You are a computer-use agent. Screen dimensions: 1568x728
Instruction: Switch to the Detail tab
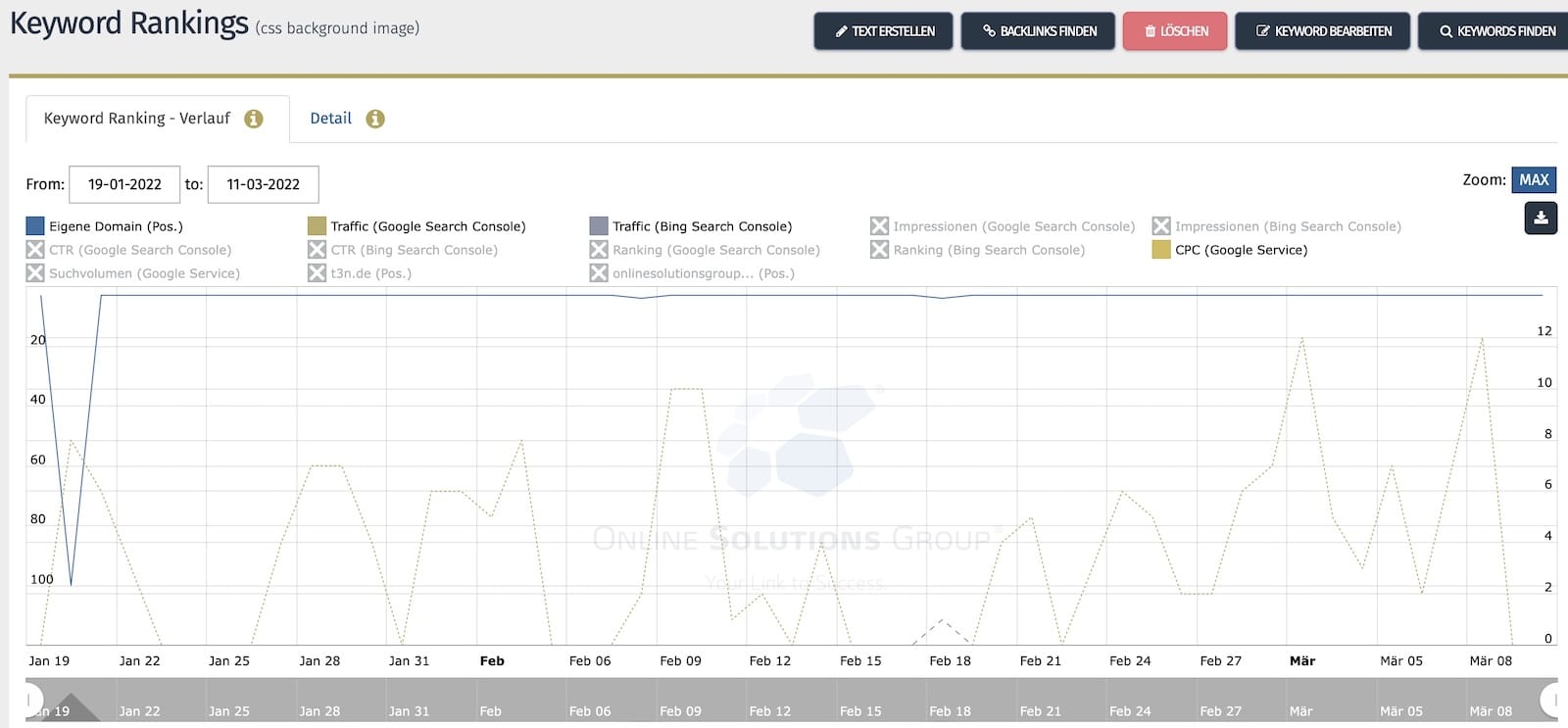(x=330, y=119)
